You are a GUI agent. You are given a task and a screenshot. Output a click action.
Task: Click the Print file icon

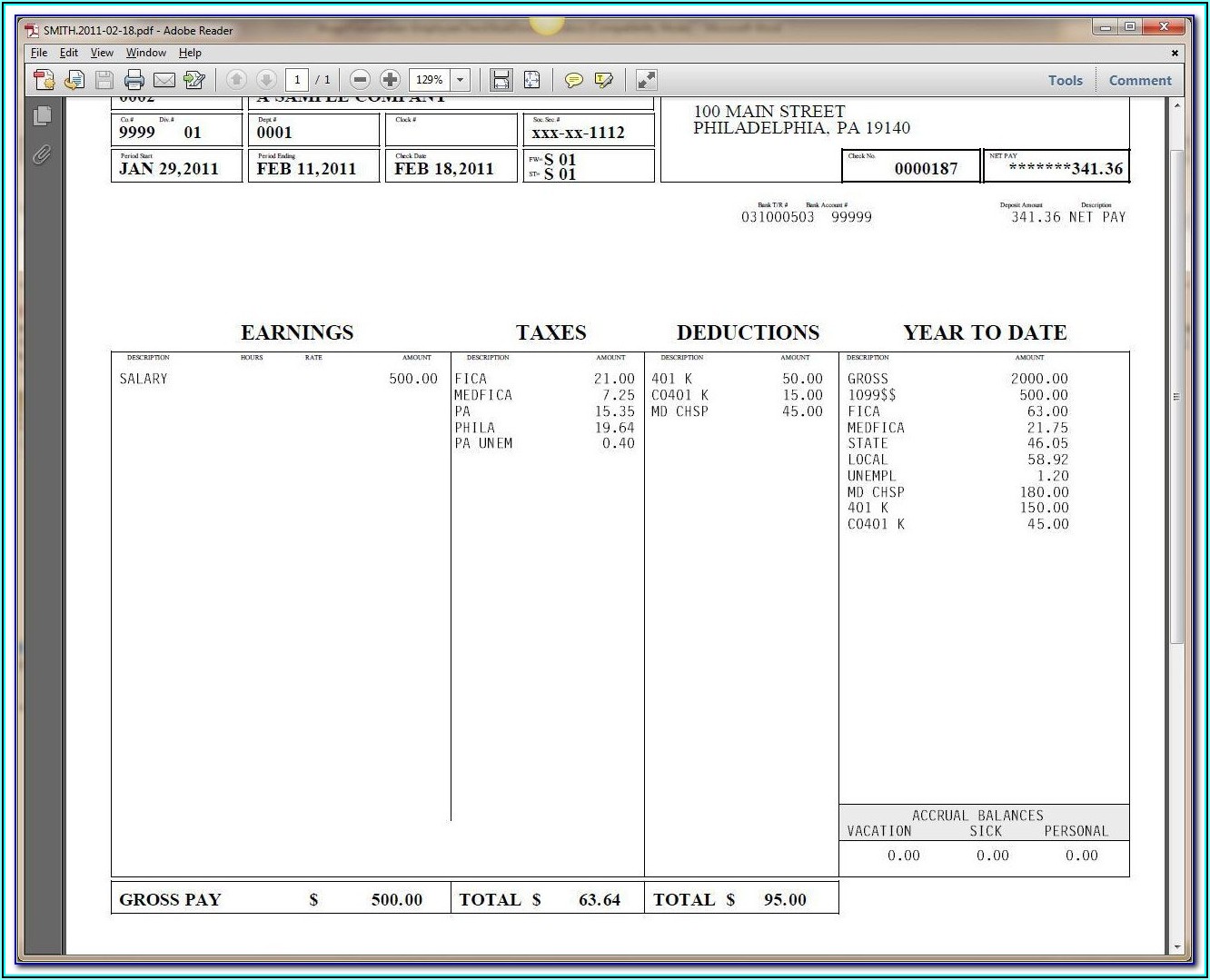click(x=134, y=80)
